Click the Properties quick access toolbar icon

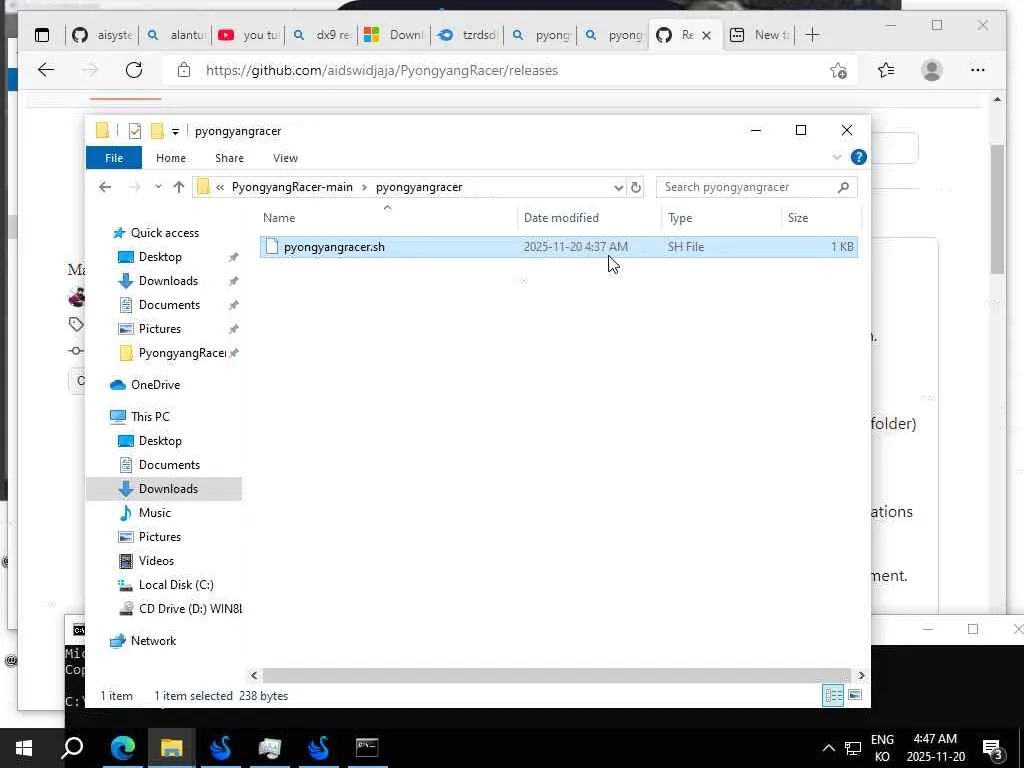tap(135, 131)
